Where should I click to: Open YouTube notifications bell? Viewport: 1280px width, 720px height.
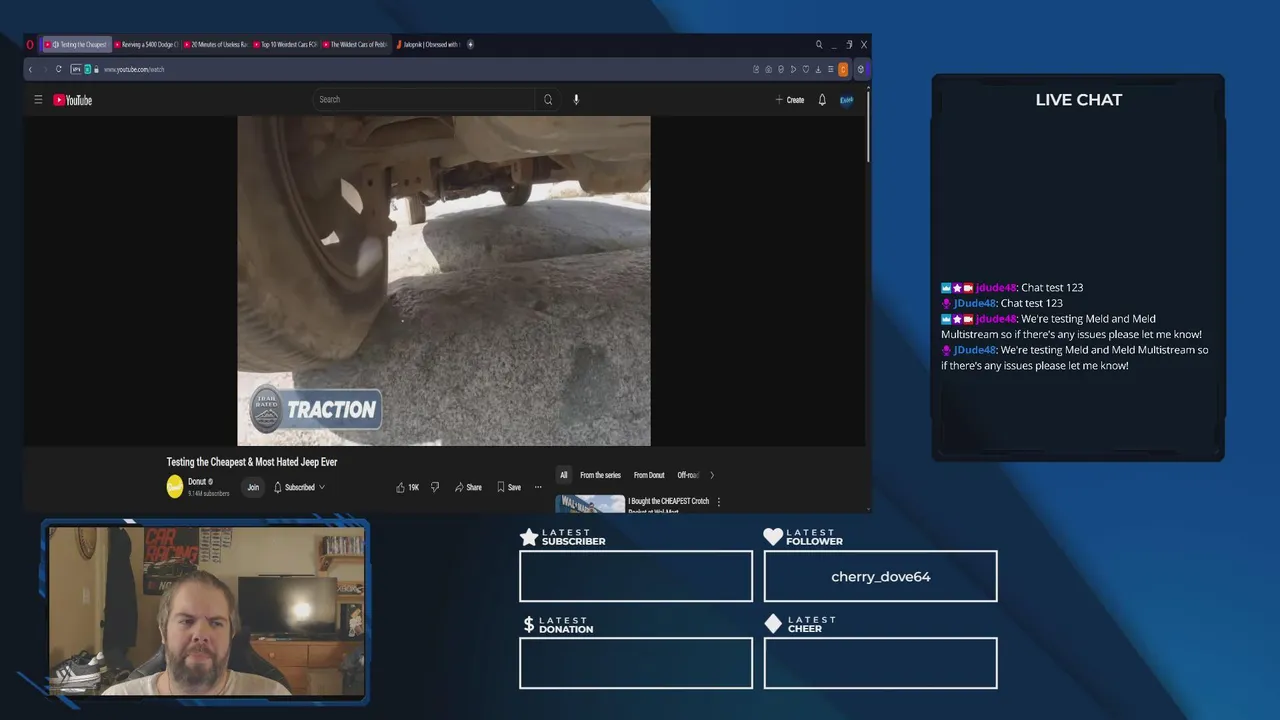pos(822,100)
